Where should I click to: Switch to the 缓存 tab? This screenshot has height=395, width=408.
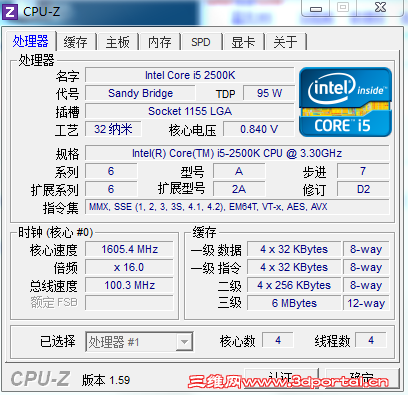pos(76,42)
